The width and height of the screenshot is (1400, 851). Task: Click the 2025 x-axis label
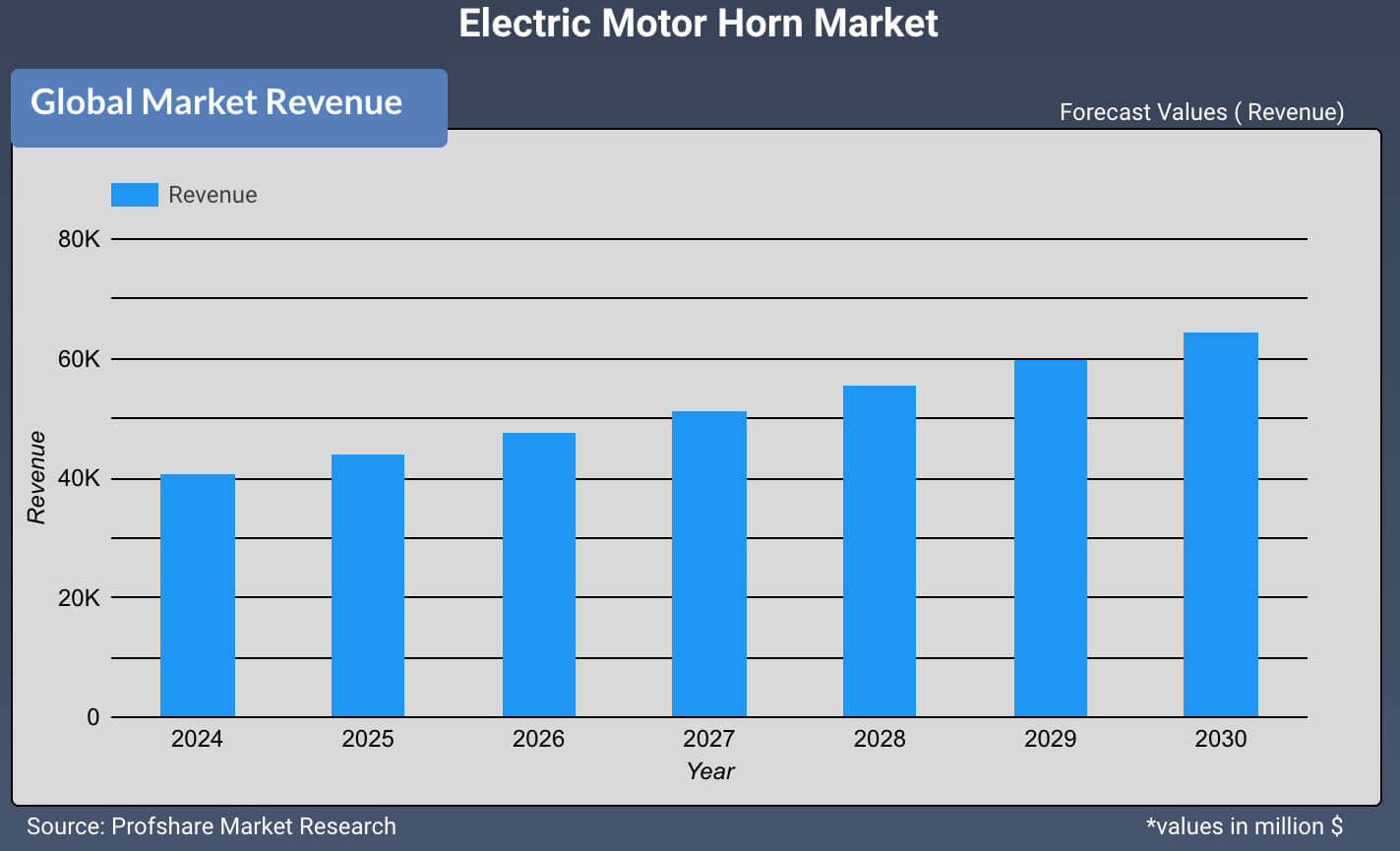coord(368,739)
